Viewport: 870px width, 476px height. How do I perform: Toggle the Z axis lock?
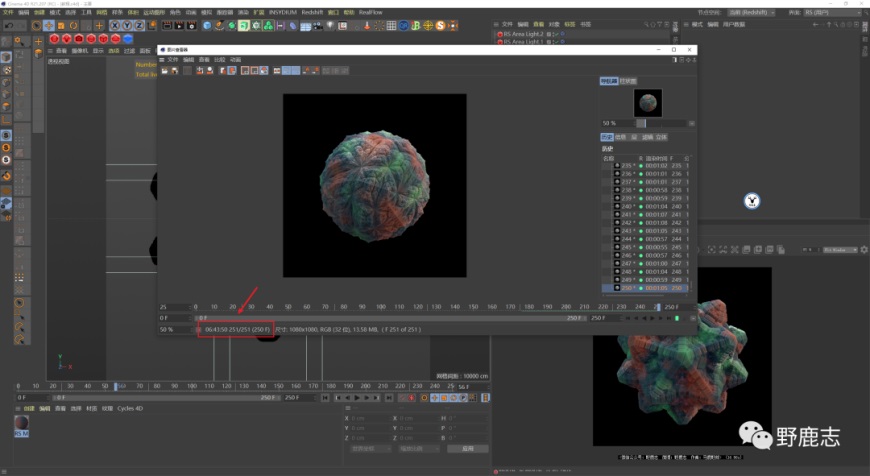coord(139,26)
